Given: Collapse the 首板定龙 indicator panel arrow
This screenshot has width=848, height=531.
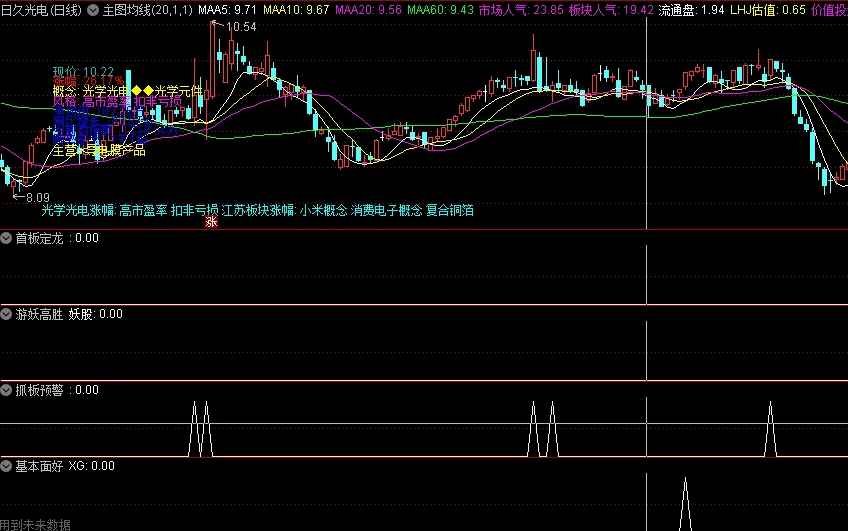Looking at the screenshot, I should pos(6,238).
